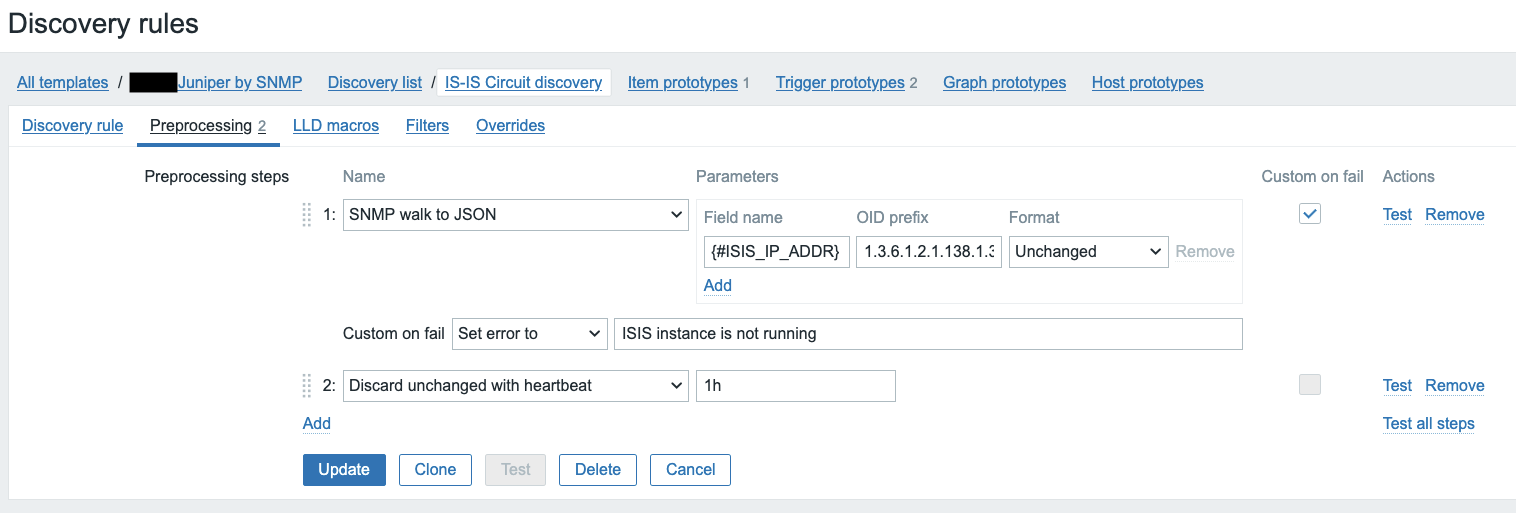The width and height of the screenshot is (1516, 513).
Task: Click drag handle icon for step 2
Action: tap(307, 386)
